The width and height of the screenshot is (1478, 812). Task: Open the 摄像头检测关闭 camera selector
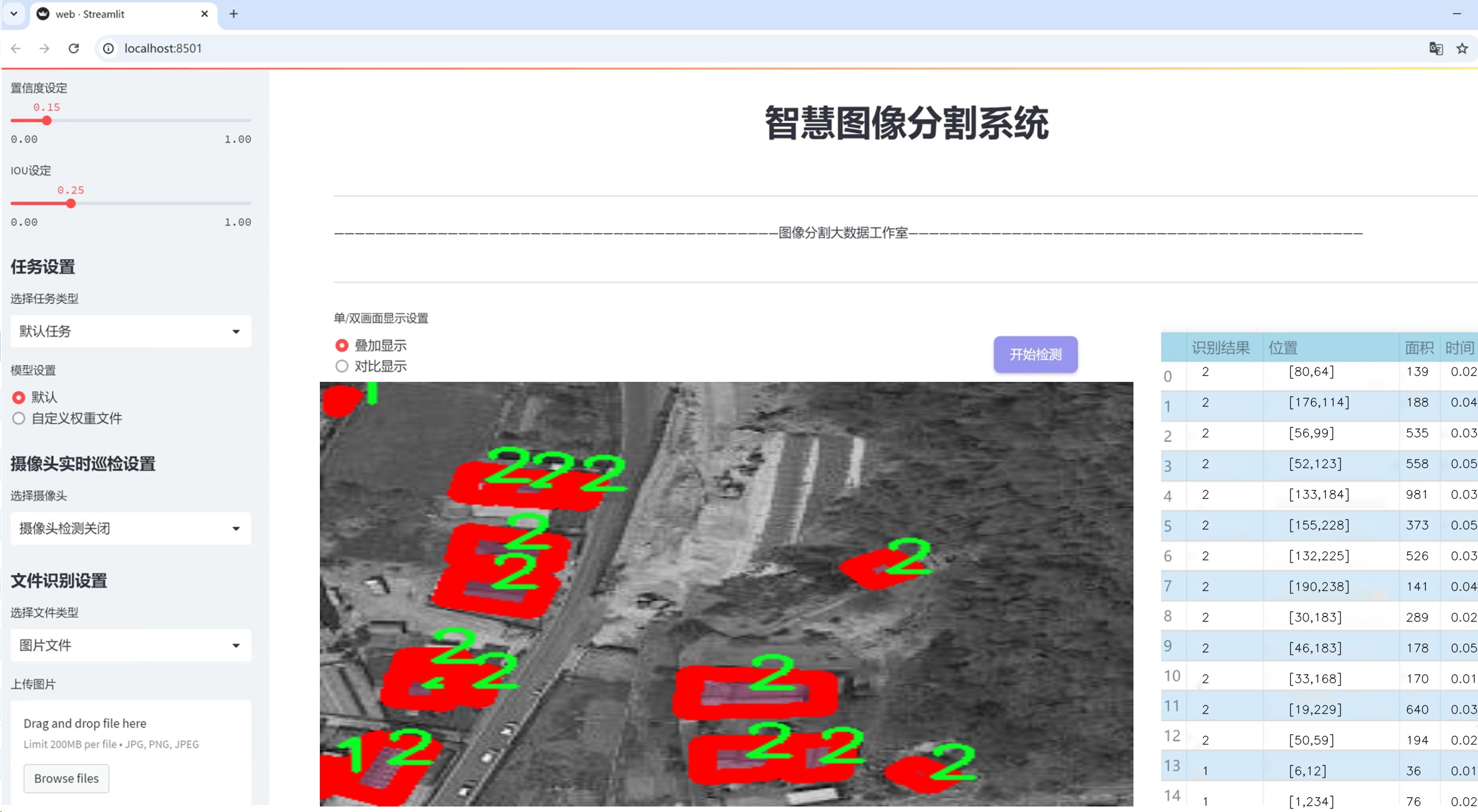130,528
